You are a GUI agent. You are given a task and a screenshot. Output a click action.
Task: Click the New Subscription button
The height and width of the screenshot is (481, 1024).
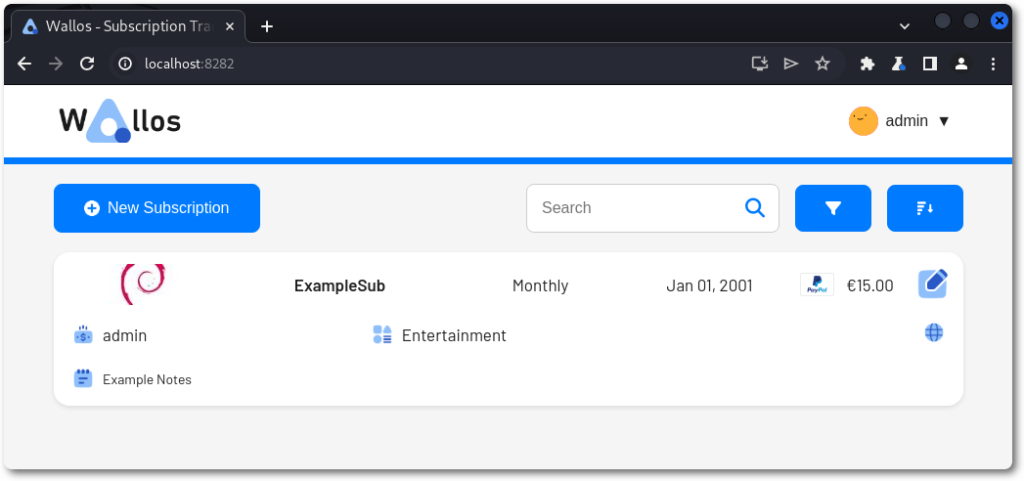[x=157, y=208]
